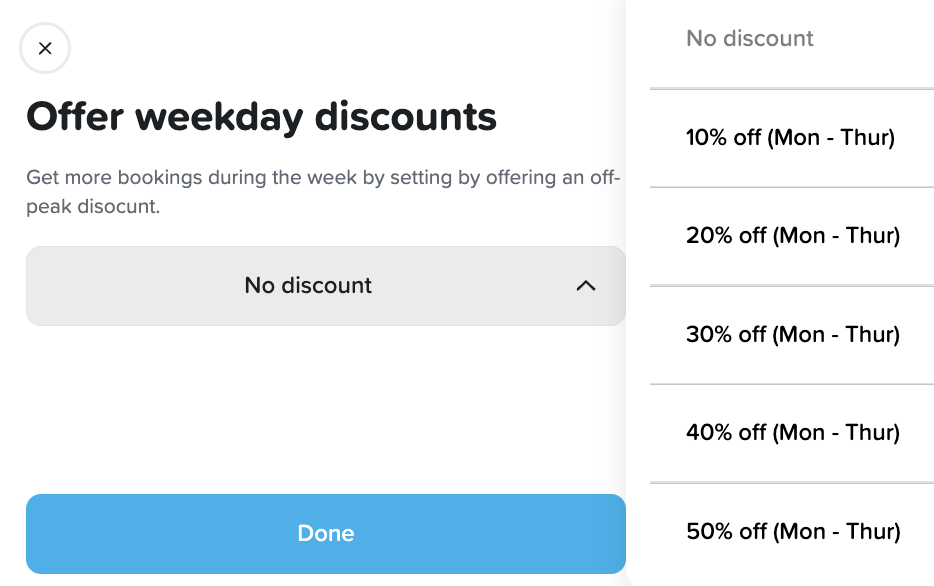Apply 50% off (Mon - Thur) discount

[792, 531]
